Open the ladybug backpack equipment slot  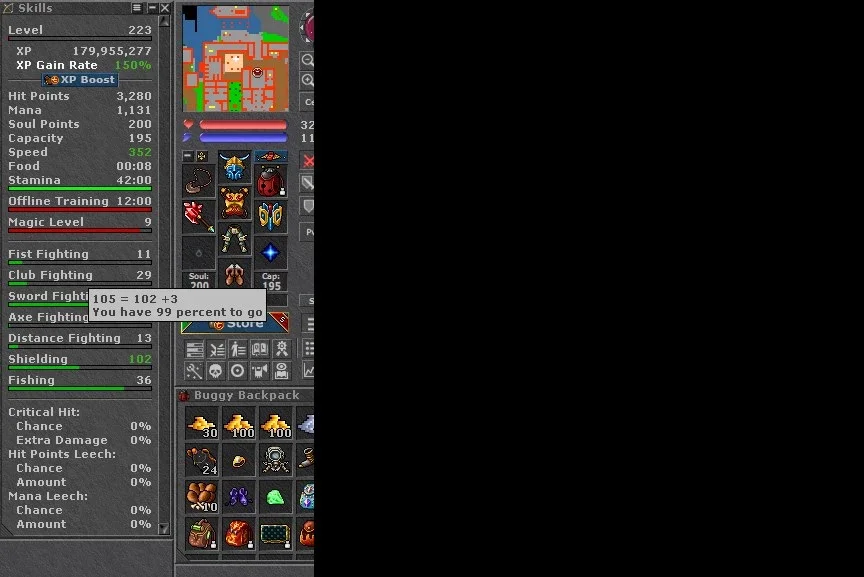click(271, 181)
